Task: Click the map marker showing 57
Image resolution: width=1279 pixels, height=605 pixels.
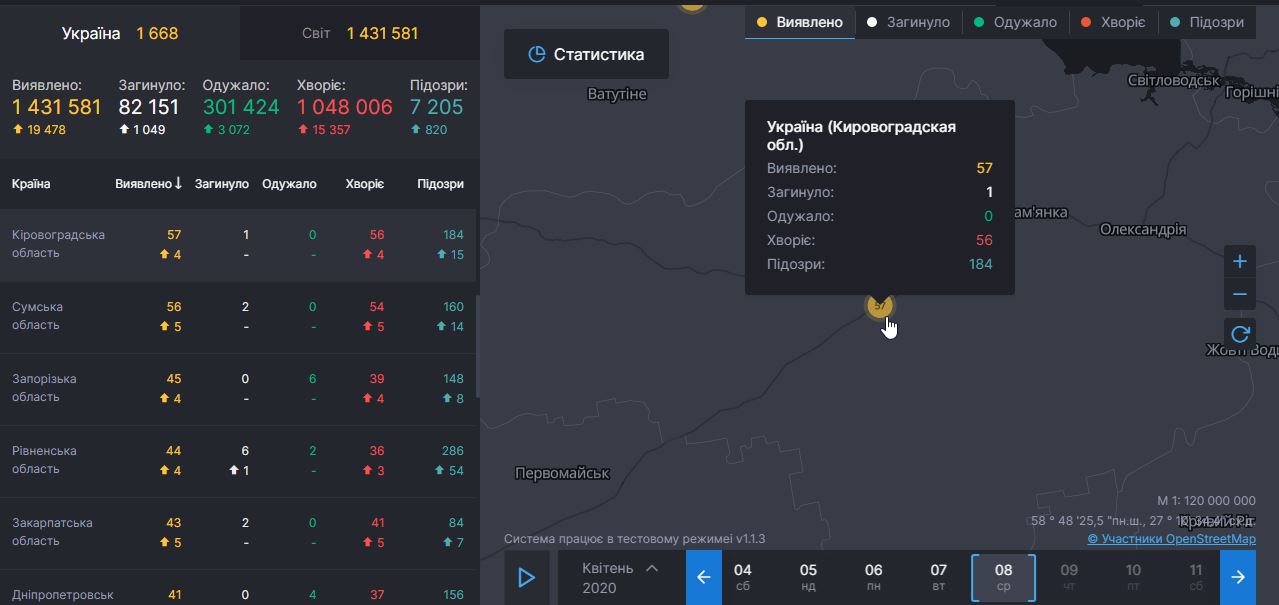Action: tap(879, 304)
